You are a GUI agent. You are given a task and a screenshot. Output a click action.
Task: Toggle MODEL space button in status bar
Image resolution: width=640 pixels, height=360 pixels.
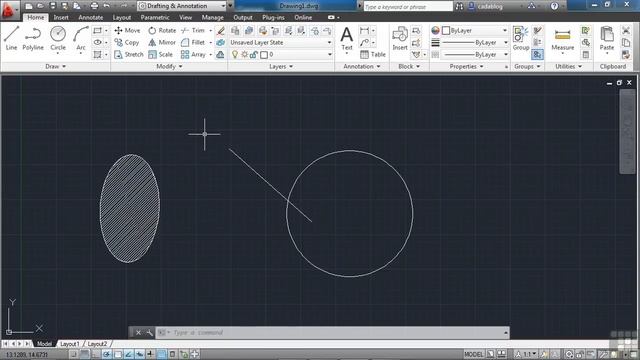click(x=473, y=354)
